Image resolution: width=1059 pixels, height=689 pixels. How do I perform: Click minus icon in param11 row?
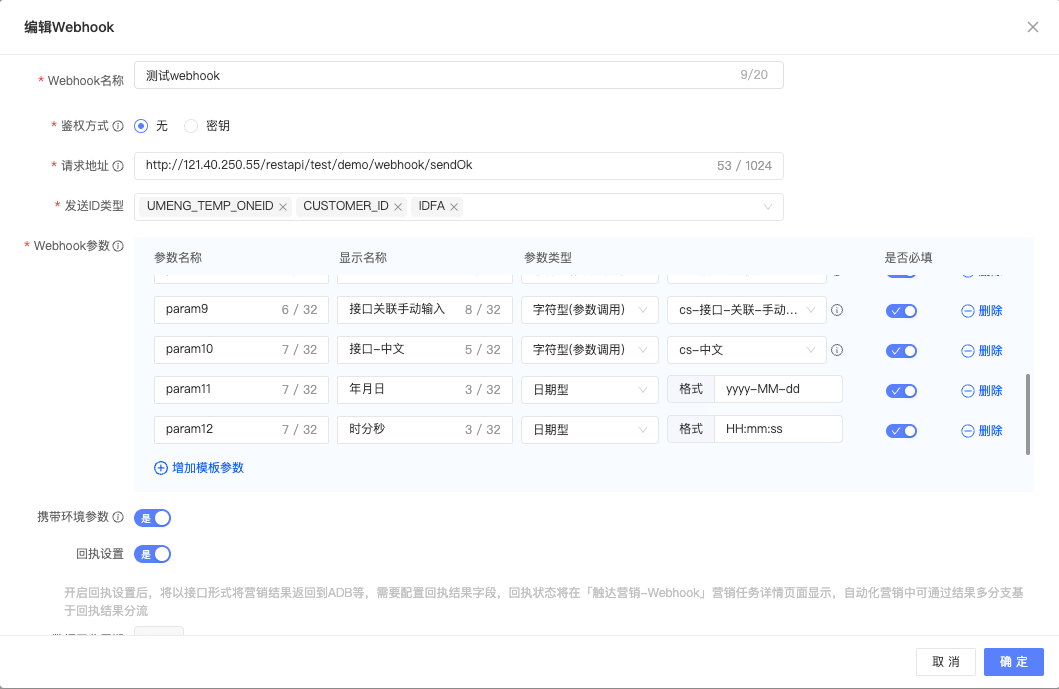tap(967, 390)
